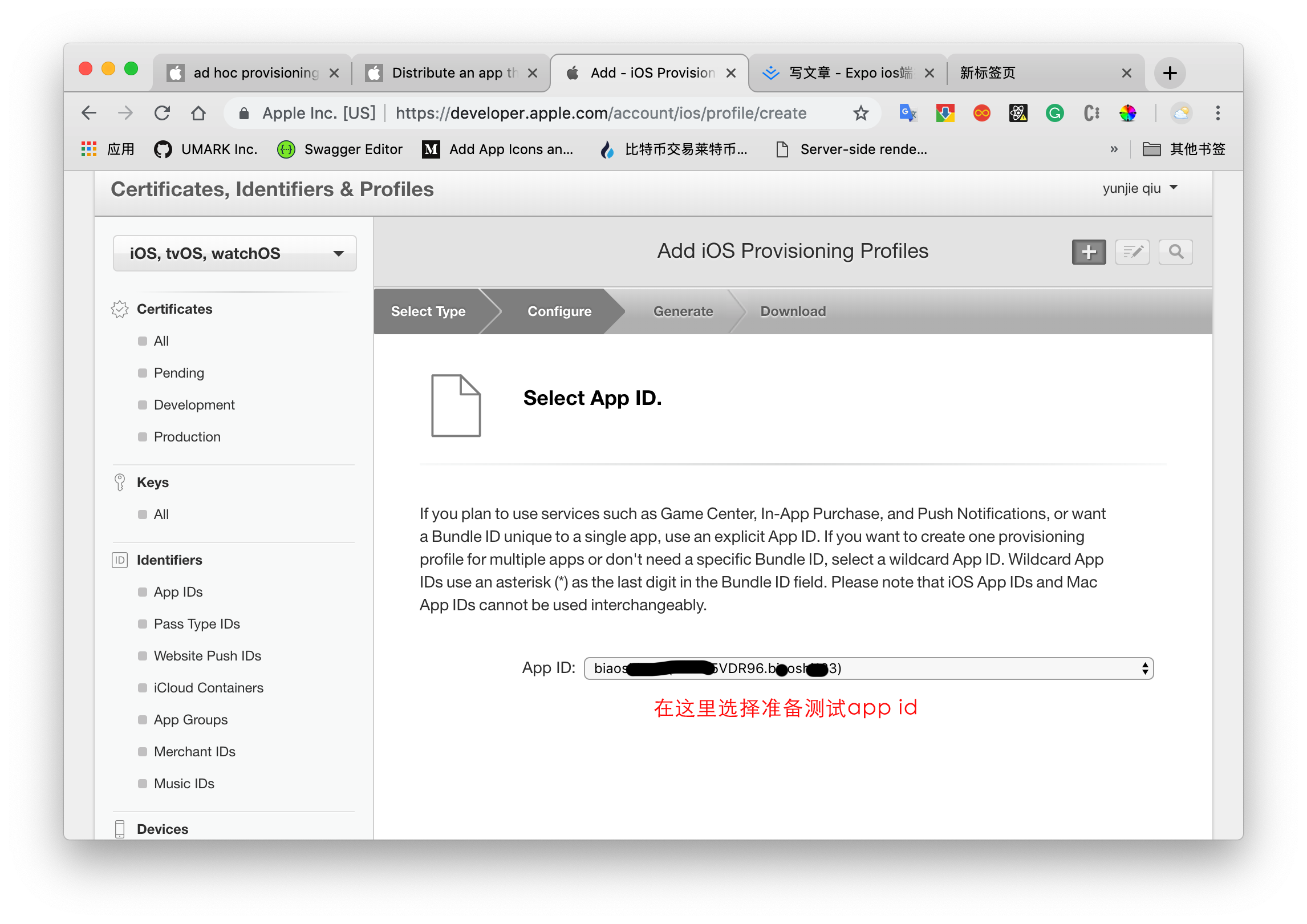
Task: Open the App ID selection dropdown
Action: click(x=868, y=668)
